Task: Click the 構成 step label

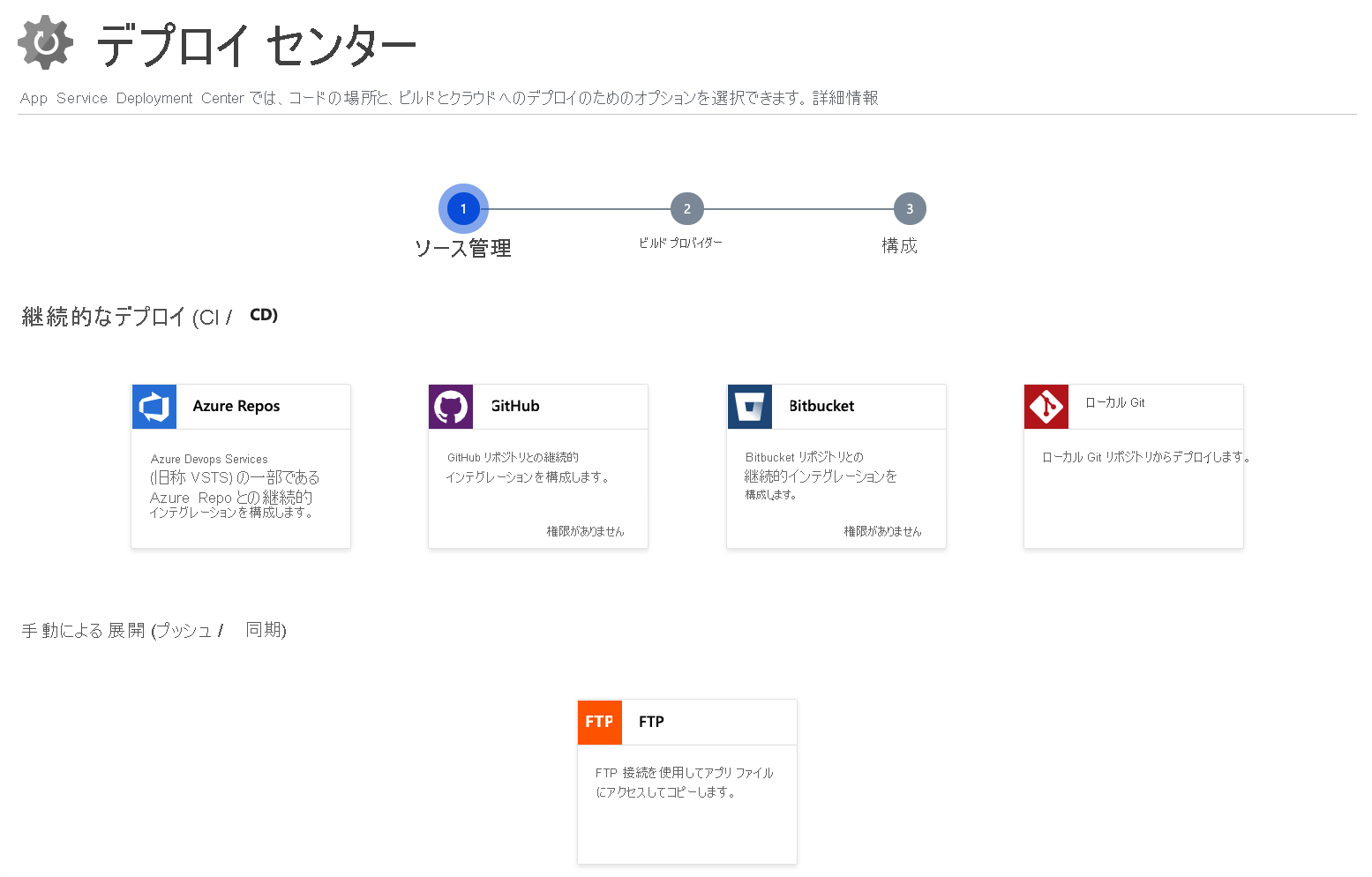Action: coord(899,245)
